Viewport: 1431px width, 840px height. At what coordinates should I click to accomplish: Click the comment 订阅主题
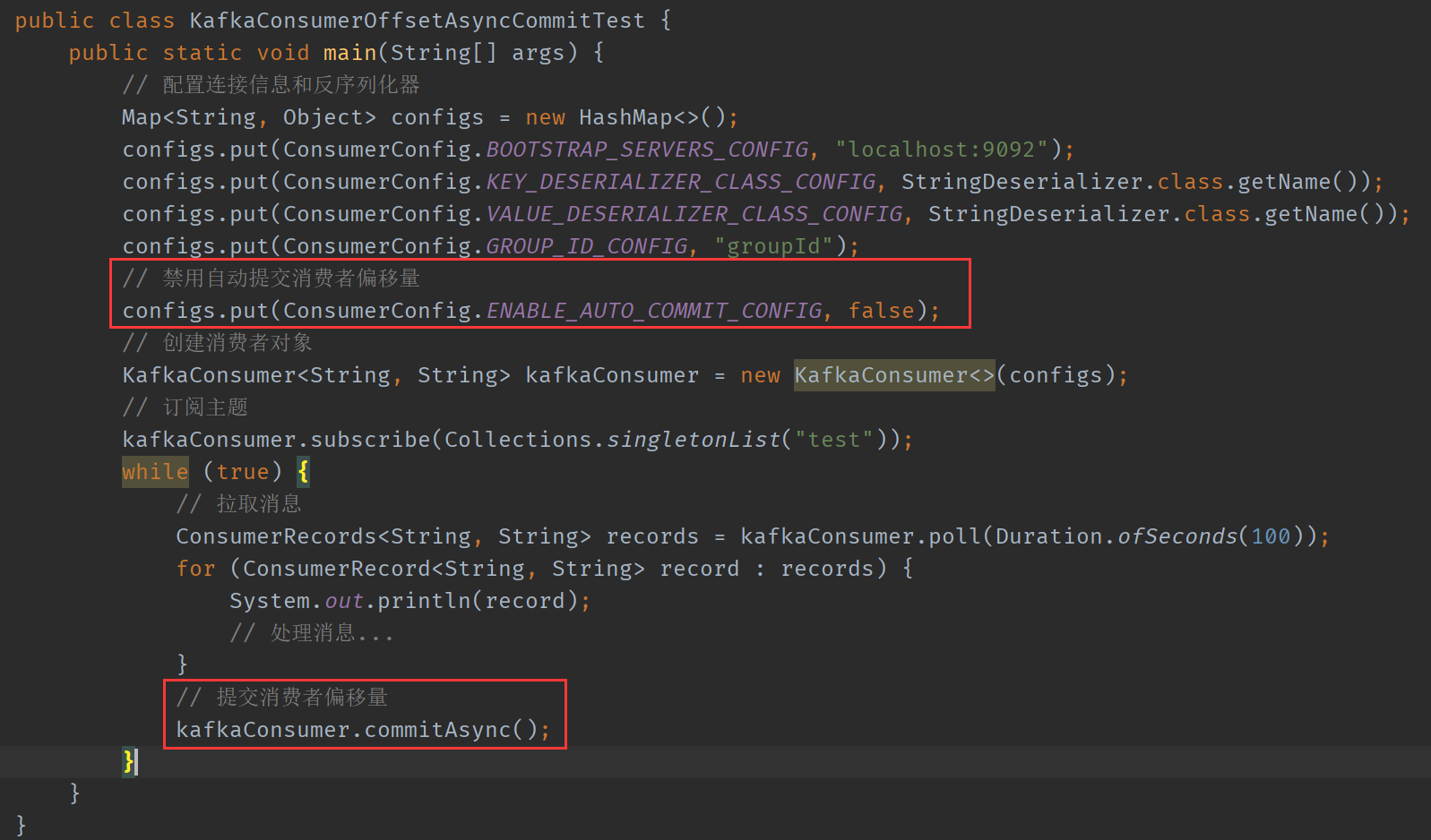click(185, 407)
